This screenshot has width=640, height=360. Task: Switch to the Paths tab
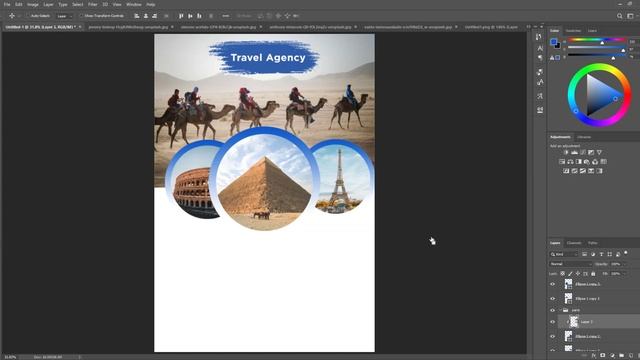[593, 243]
